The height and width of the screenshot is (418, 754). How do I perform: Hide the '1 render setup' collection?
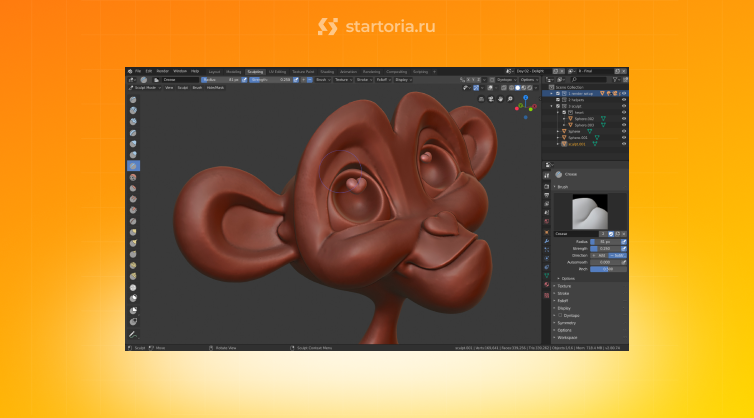(624, 93)
